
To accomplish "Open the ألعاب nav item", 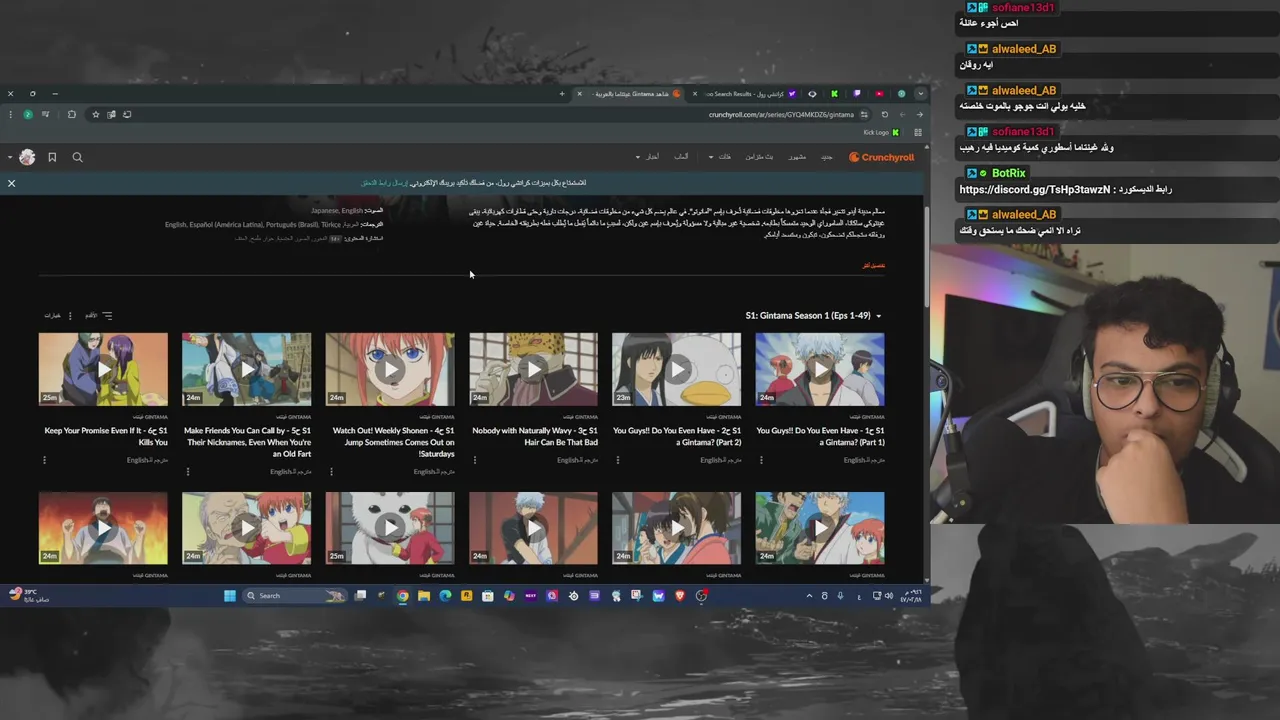I will pyautogui.click(x=681, y=157).
